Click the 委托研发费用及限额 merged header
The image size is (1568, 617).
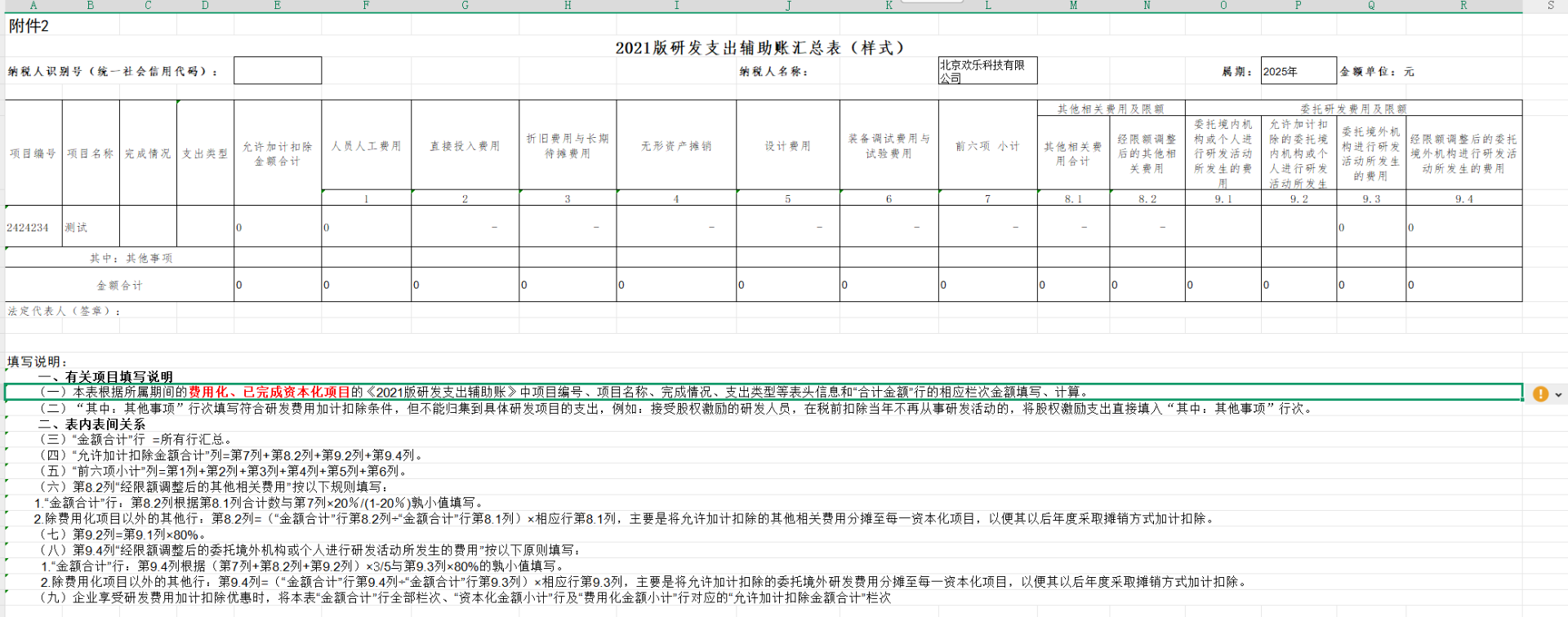point(1352,109)
